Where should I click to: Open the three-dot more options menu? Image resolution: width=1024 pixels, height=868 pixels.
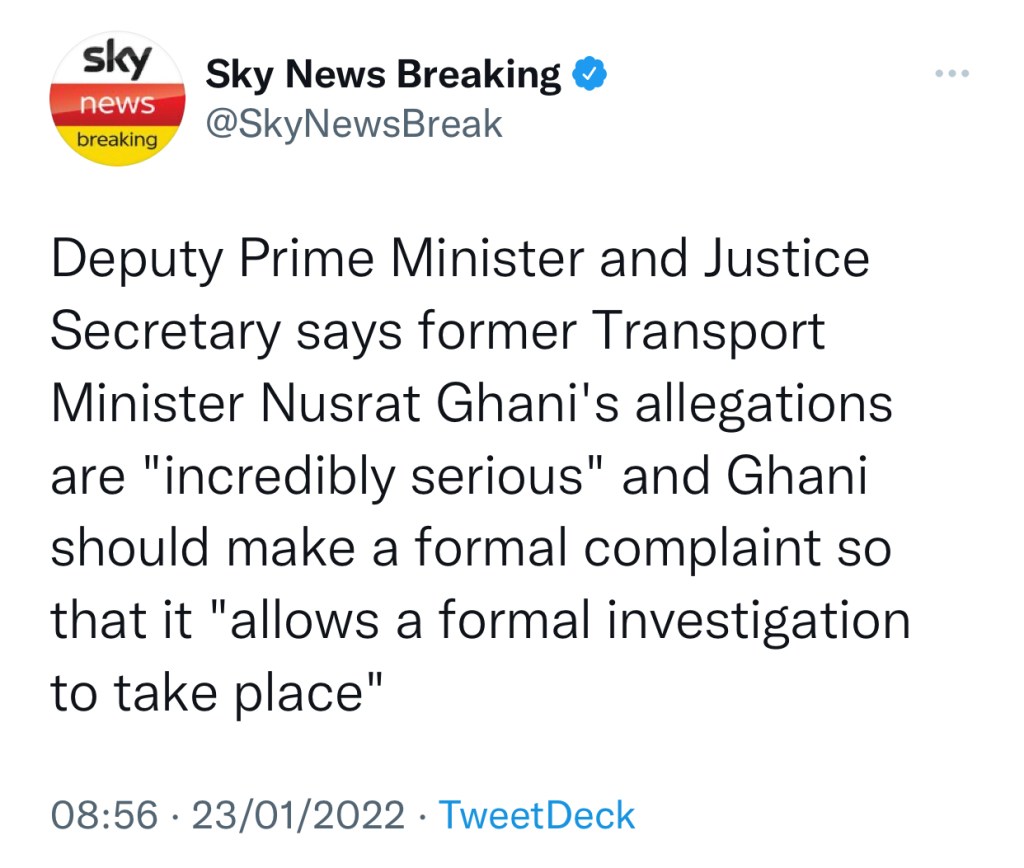[951, 75]
